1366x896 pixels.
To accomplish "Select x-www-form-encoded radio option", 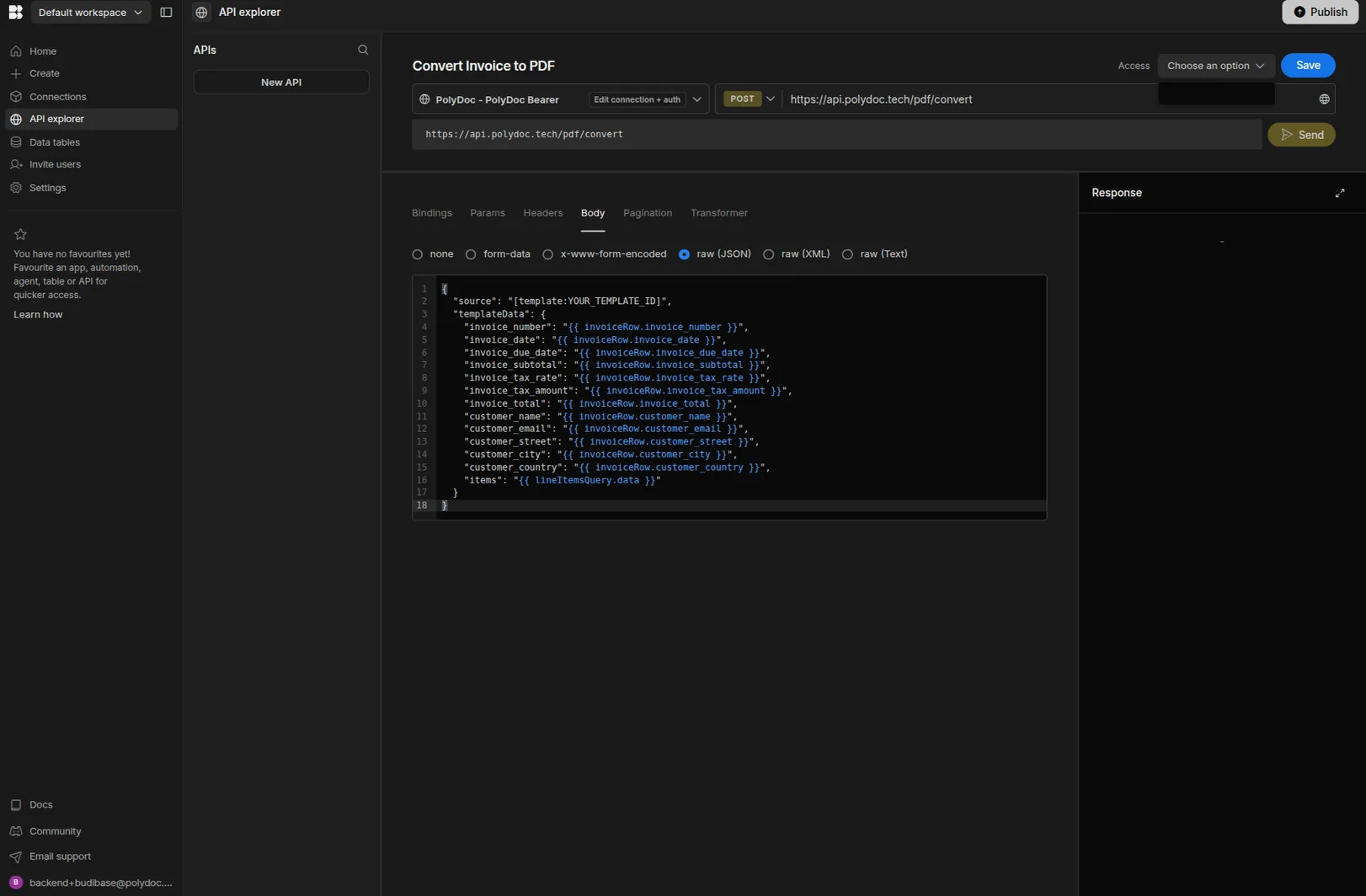I will (x=548, y=254).
